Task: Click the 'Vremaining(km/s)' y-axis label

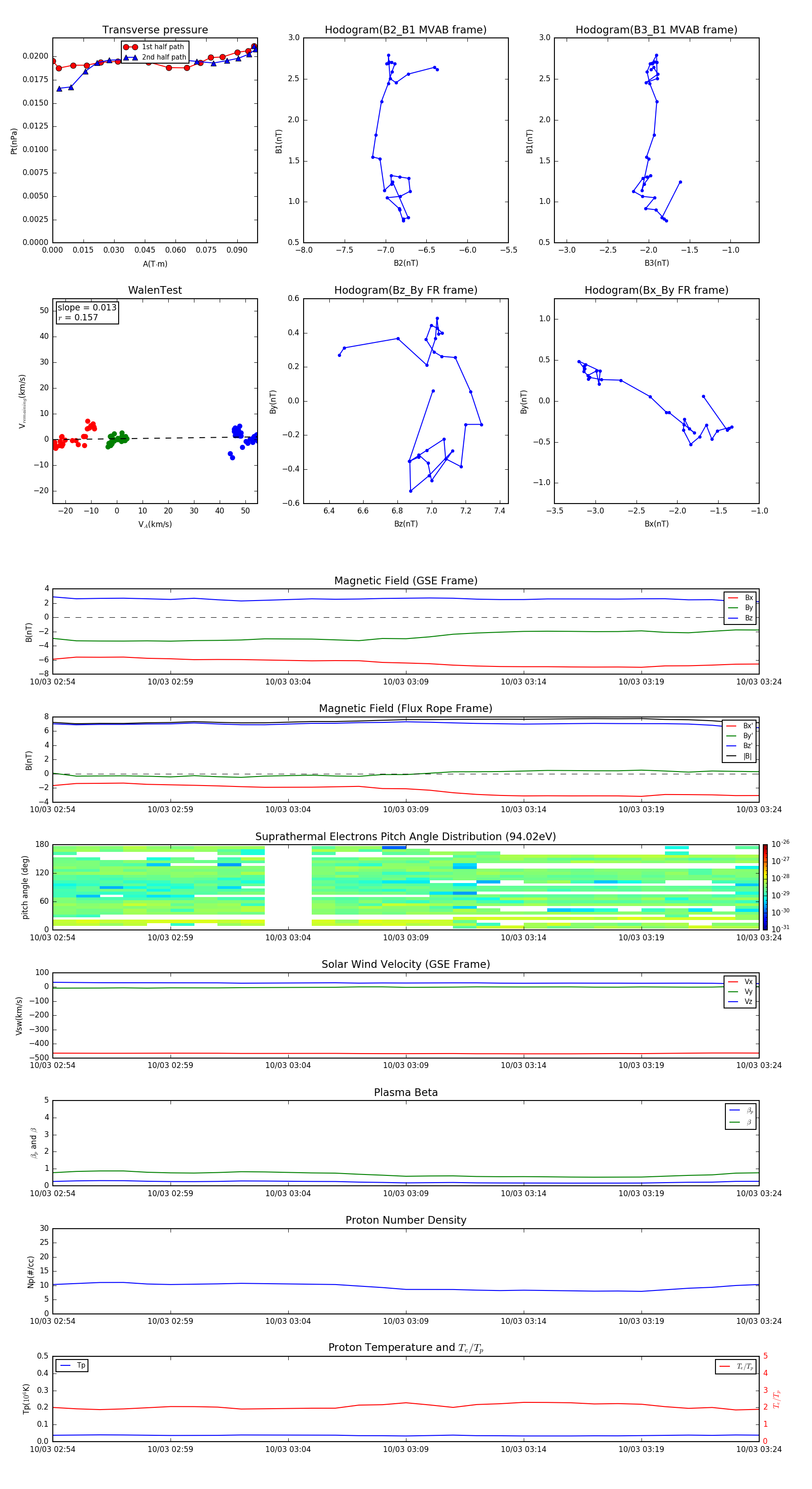Action: [x=22, y=401]
